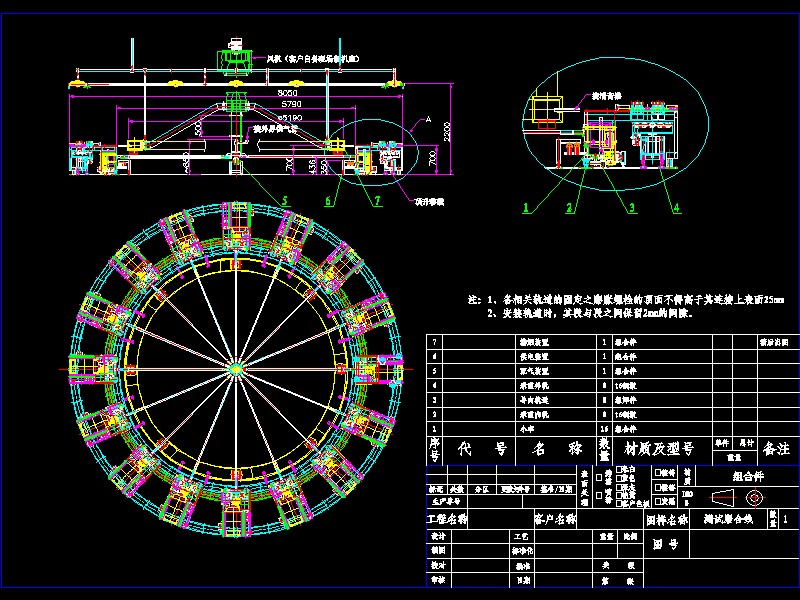This screenshot has height=600, width=800.
Task: Click the 图样名称 label
Action: click(x=667, y=520)
